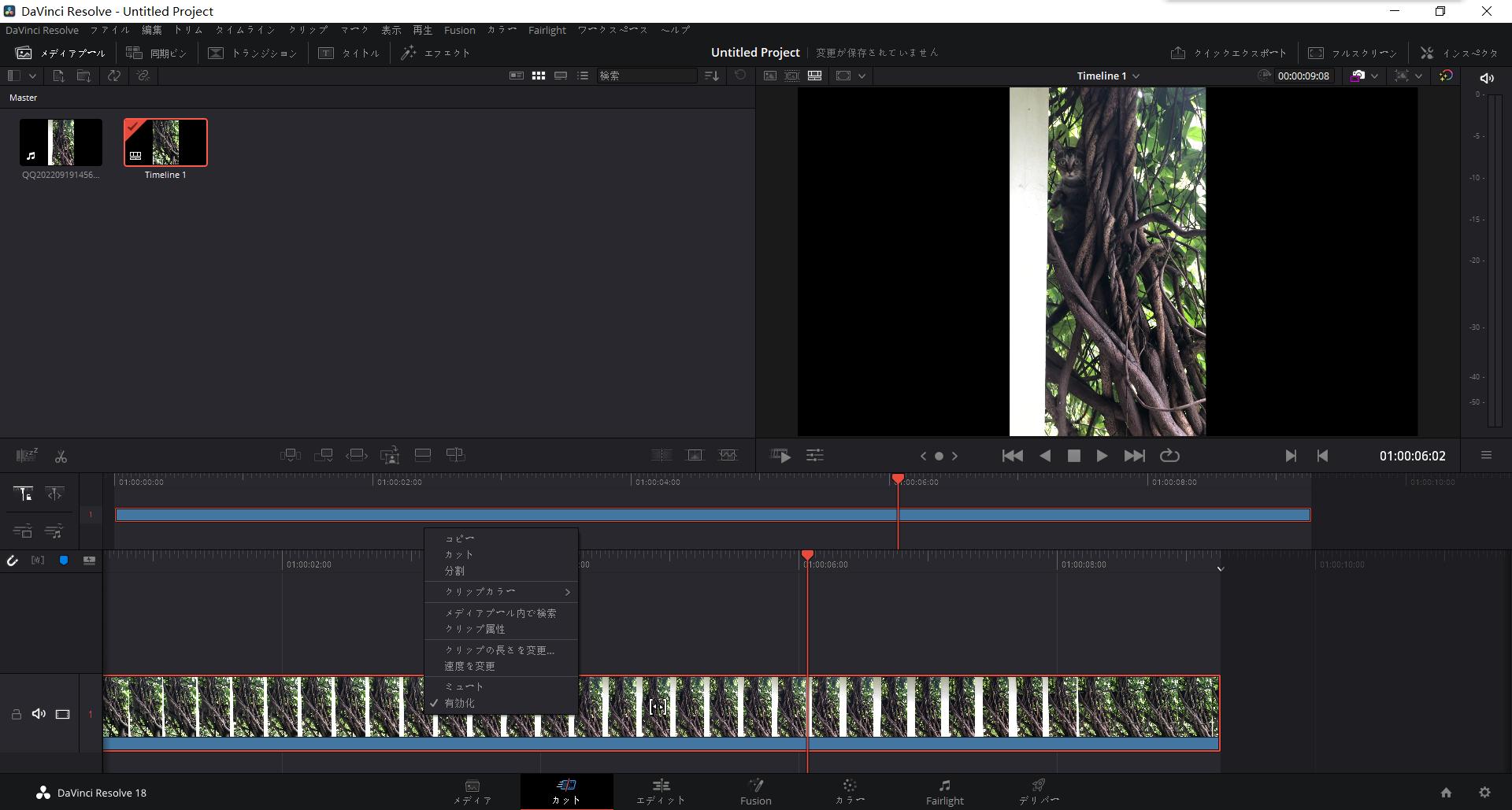Click the import media folder icon
The height and width of the screenshot is (810, 1512).
83,76
